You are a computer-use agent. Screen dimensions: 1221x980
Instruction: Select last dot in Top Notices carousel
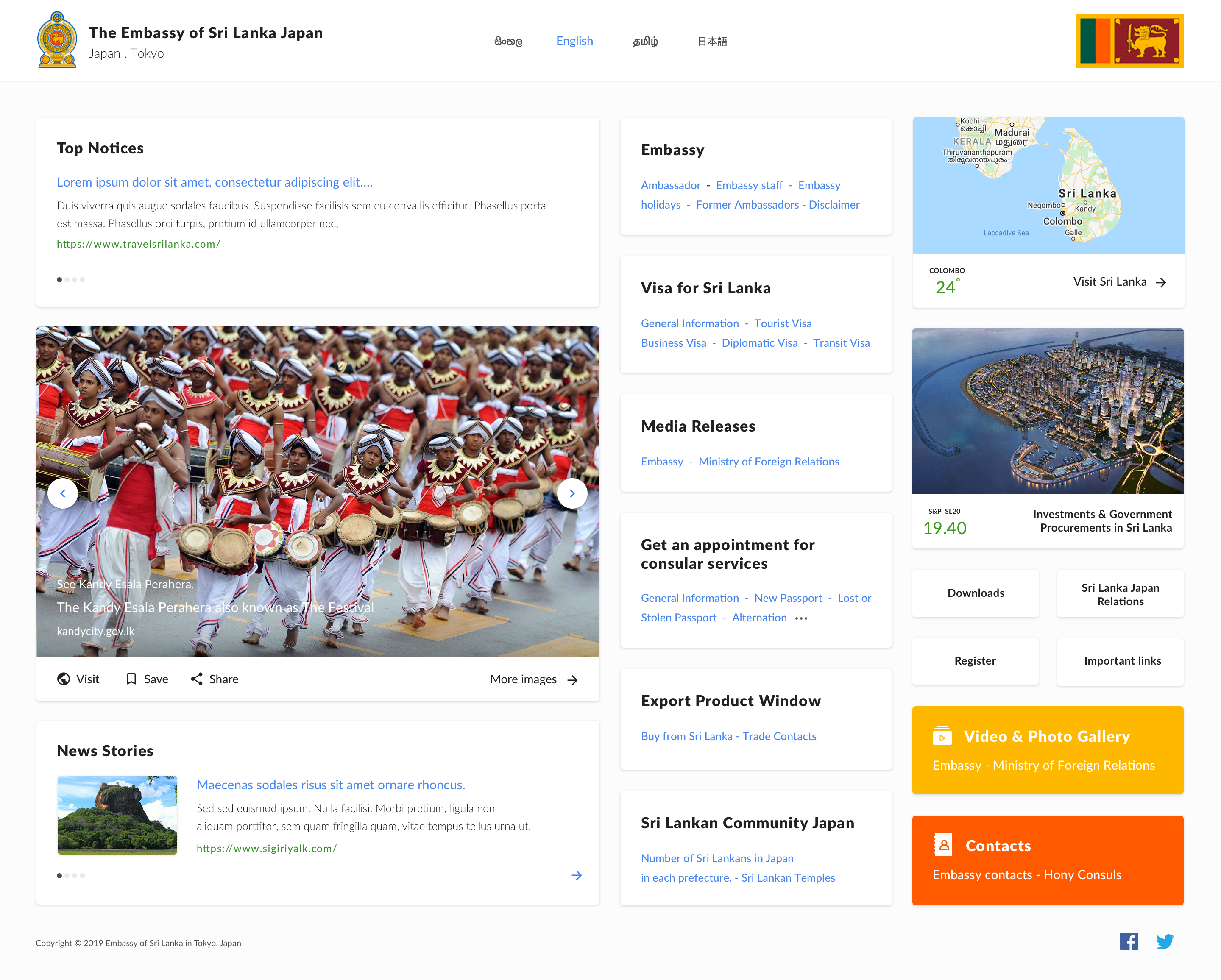(x=83, y=280)
